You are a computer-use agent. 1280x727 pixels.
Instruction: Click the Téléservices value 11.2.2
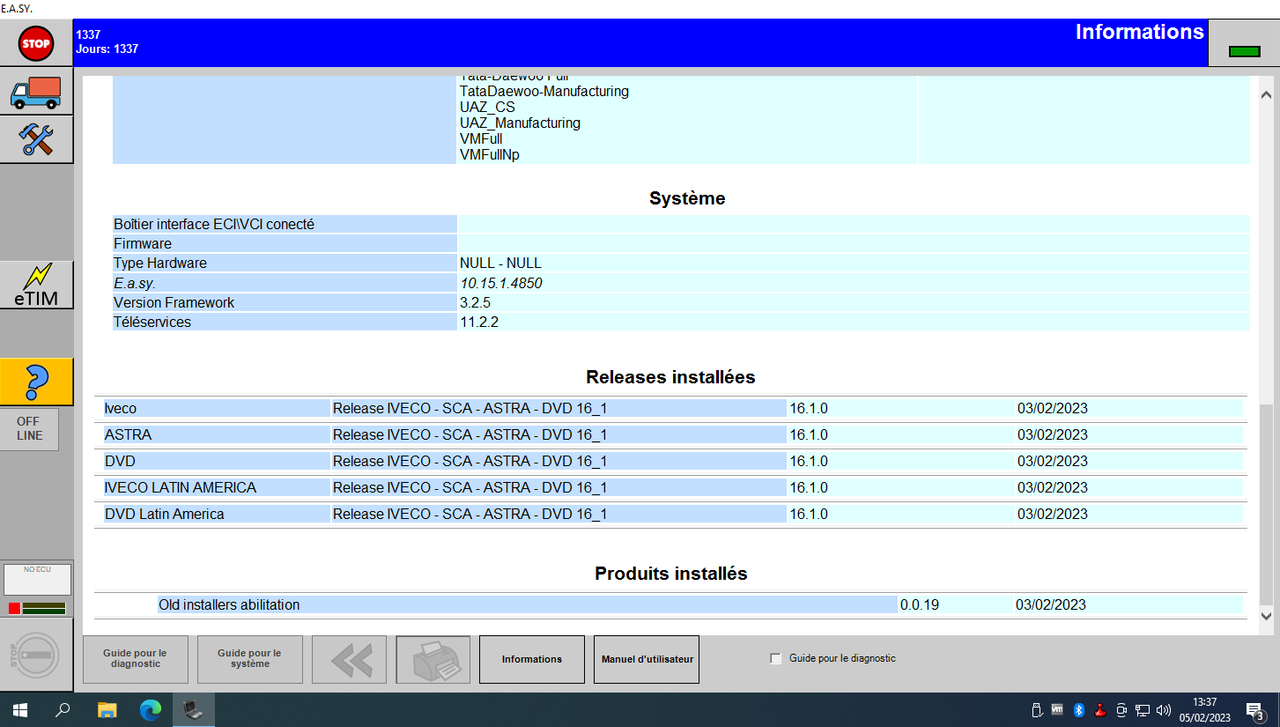(x=481, y=322)
